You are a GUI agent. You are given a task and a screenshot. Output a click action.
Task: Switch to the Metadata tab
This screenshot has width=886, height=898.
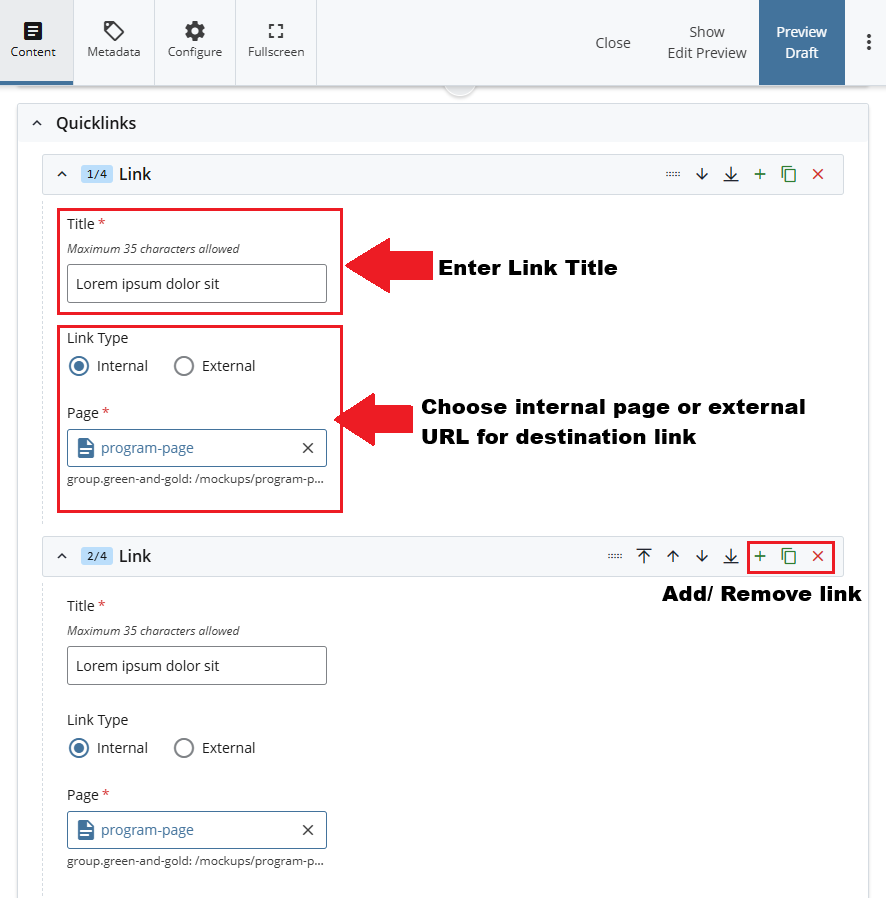point(114,41)
